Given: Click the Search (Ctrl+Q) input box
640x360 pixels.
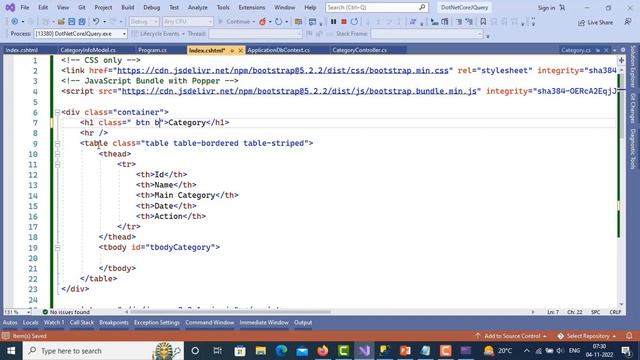Looking at the screenshot, I should pos(376,7).
